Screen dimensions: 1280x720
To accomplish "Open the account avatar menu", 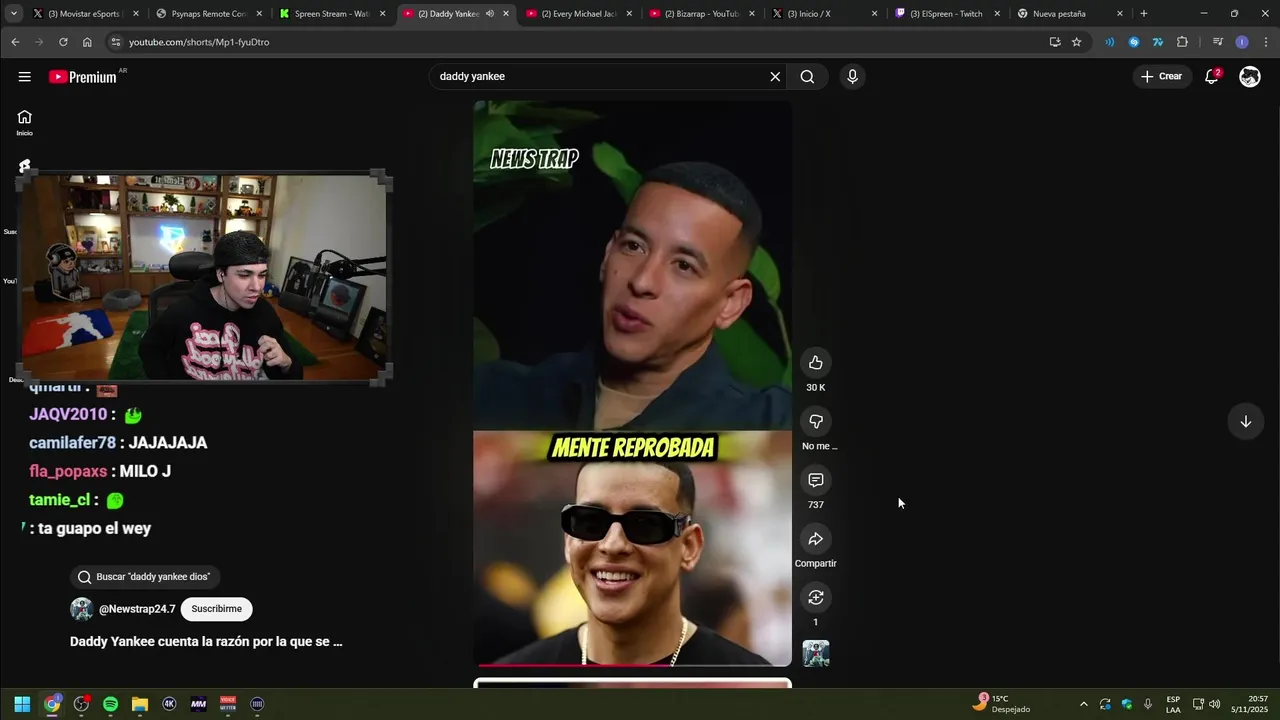I will point(1250,77).
